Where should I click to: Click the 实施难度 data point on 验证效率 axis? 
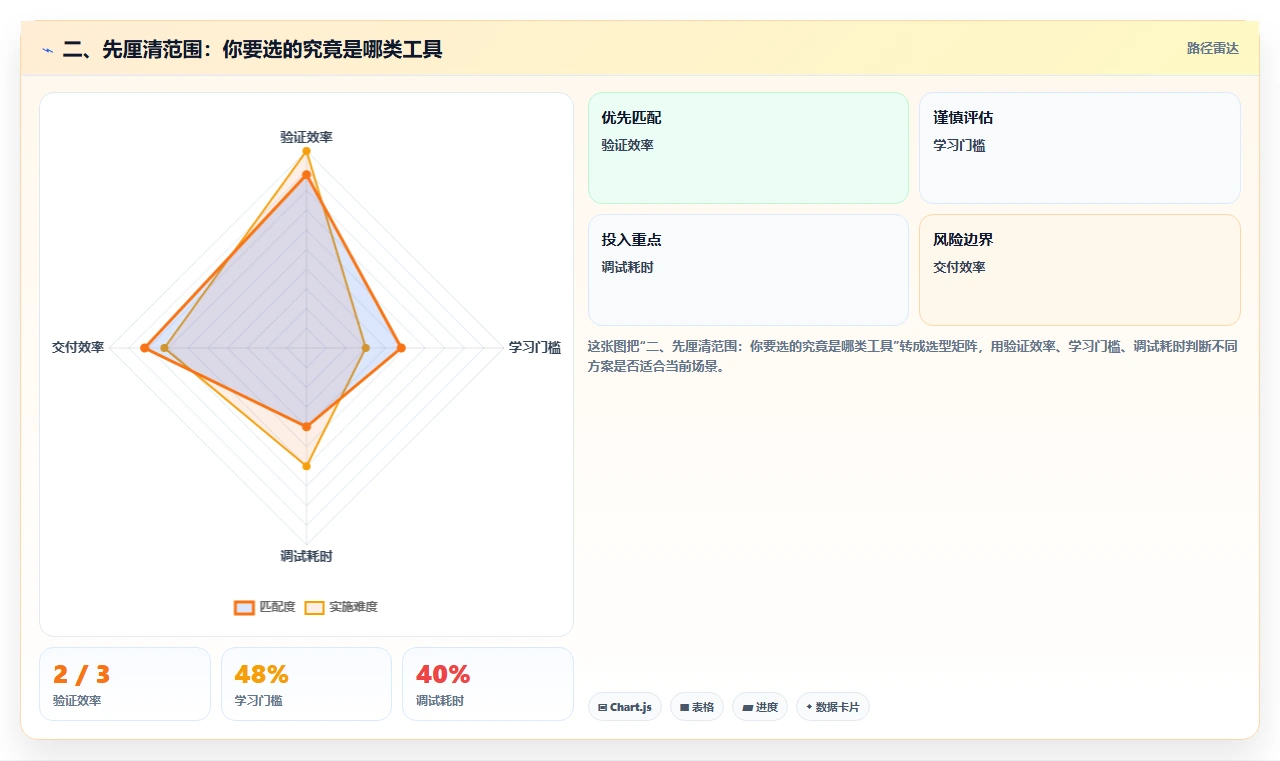point(307,152)
